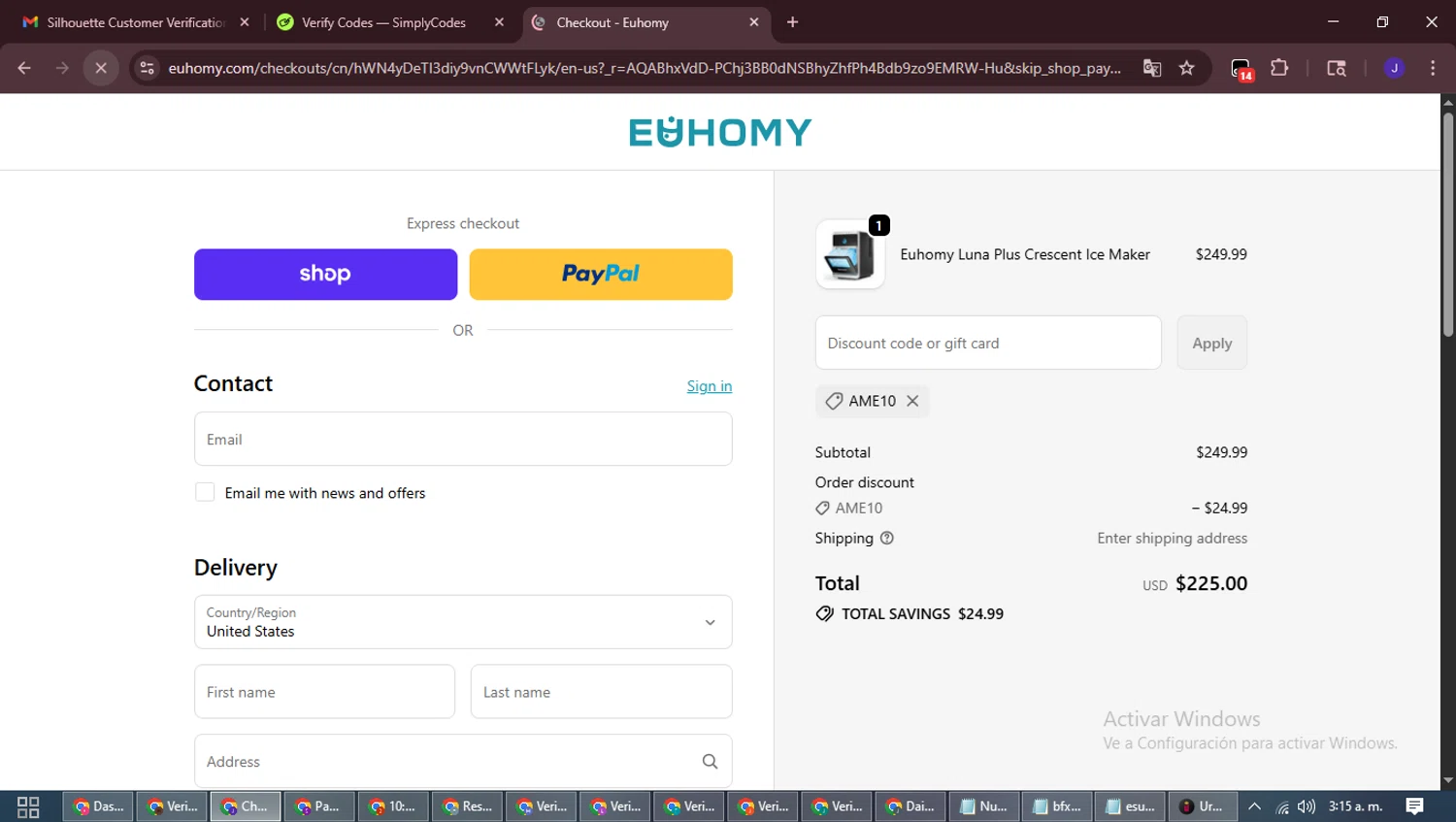Open the Dai... Chrome taskbar item
Screen dimensions: 1456x822
point(910,806)
